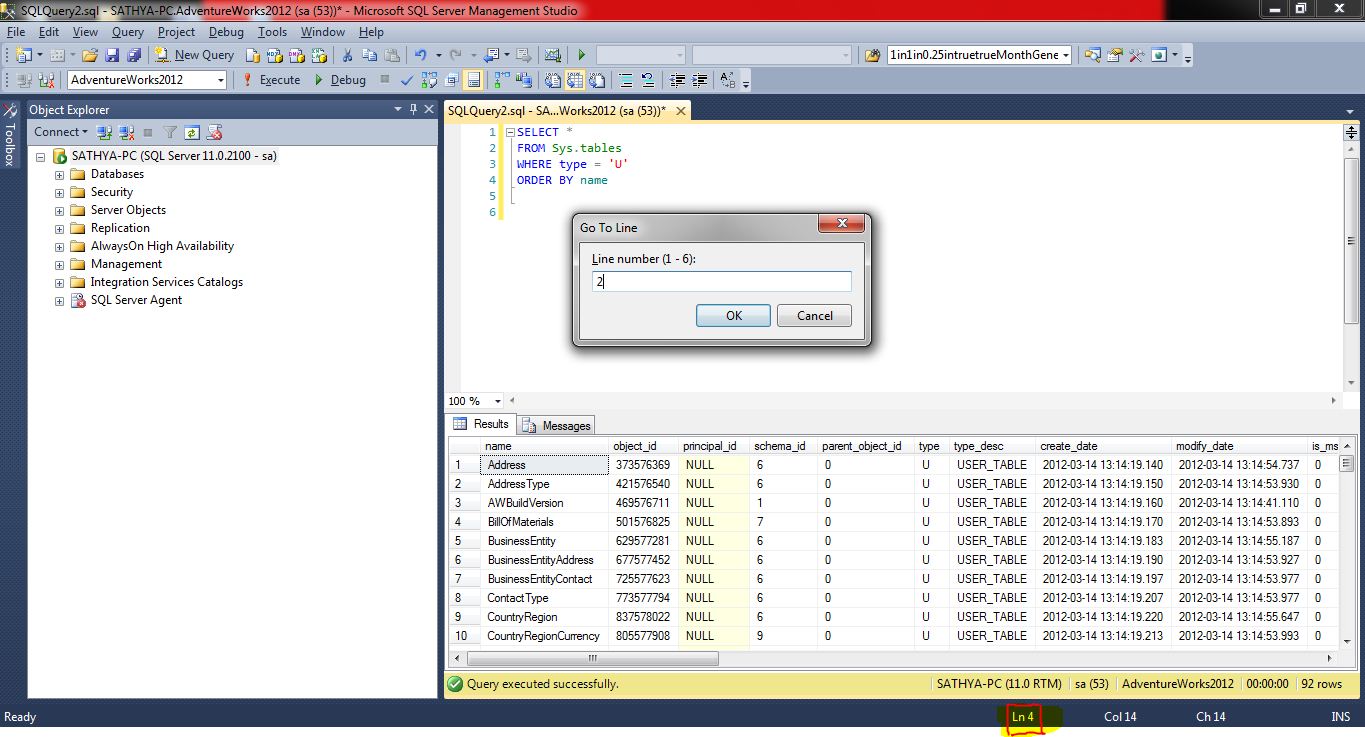Click the Open File folder icon
1365x737 pixels.
(x=89, y=55)
